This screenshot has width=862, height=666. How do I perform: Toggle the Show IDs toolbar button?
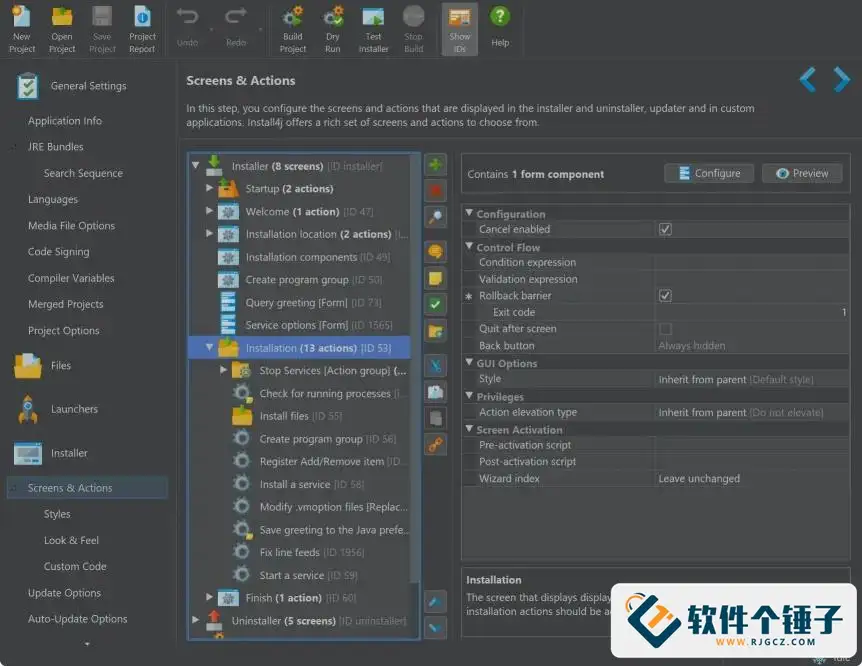(x=459, y=28)
